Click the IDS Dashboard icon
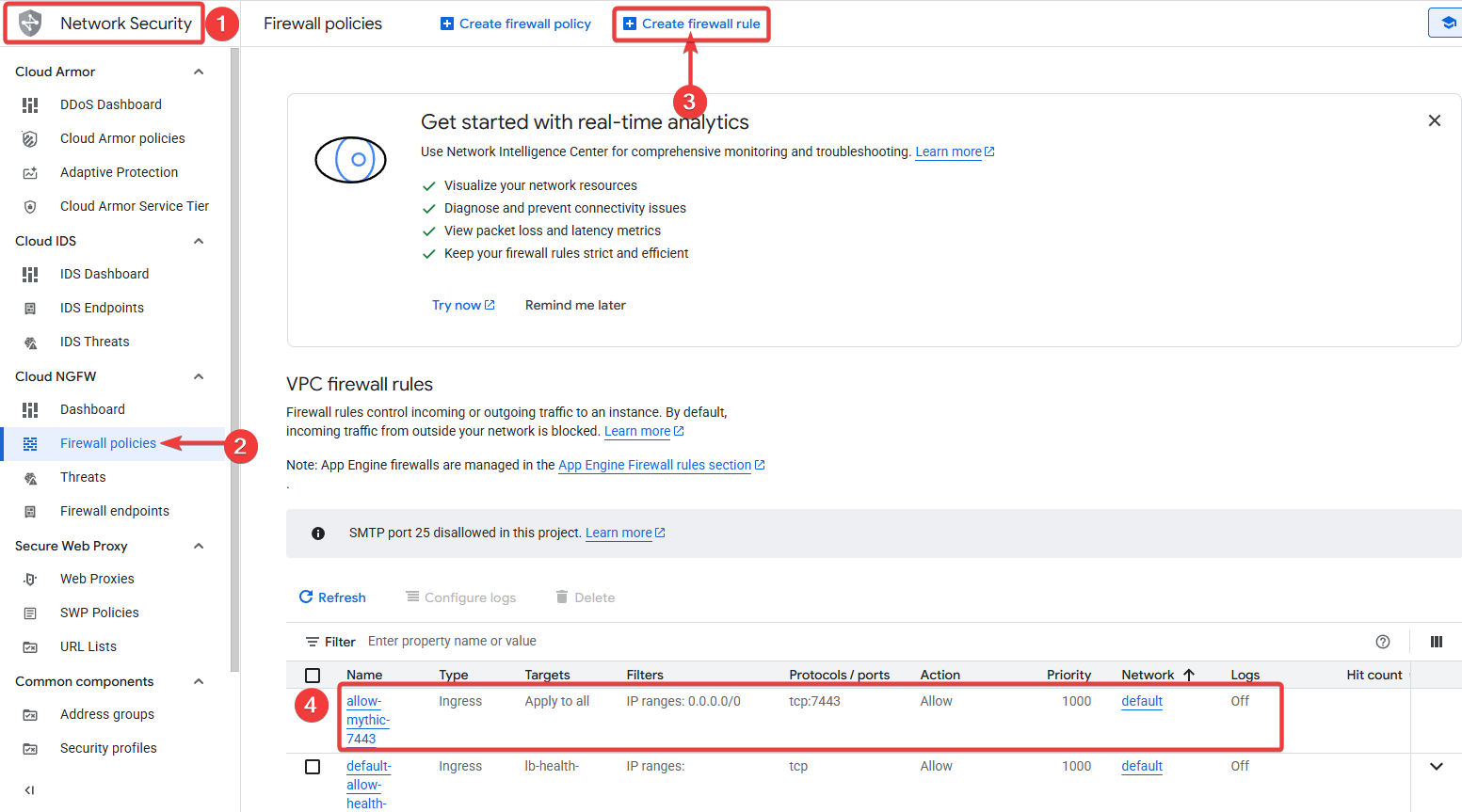1462x812 pixels. click(x=30, y=274)
